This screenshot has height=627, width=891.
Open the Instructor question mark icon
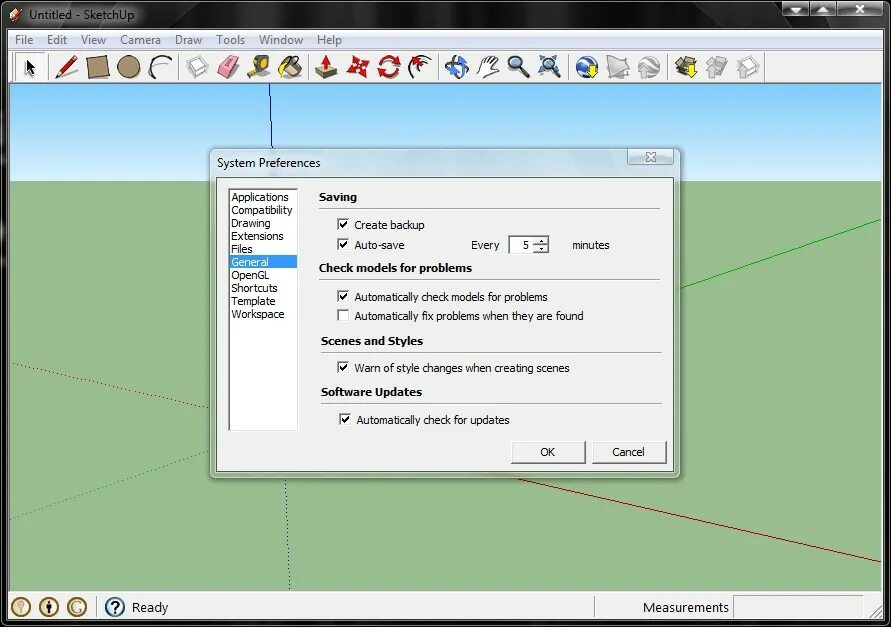pos(115,607)
